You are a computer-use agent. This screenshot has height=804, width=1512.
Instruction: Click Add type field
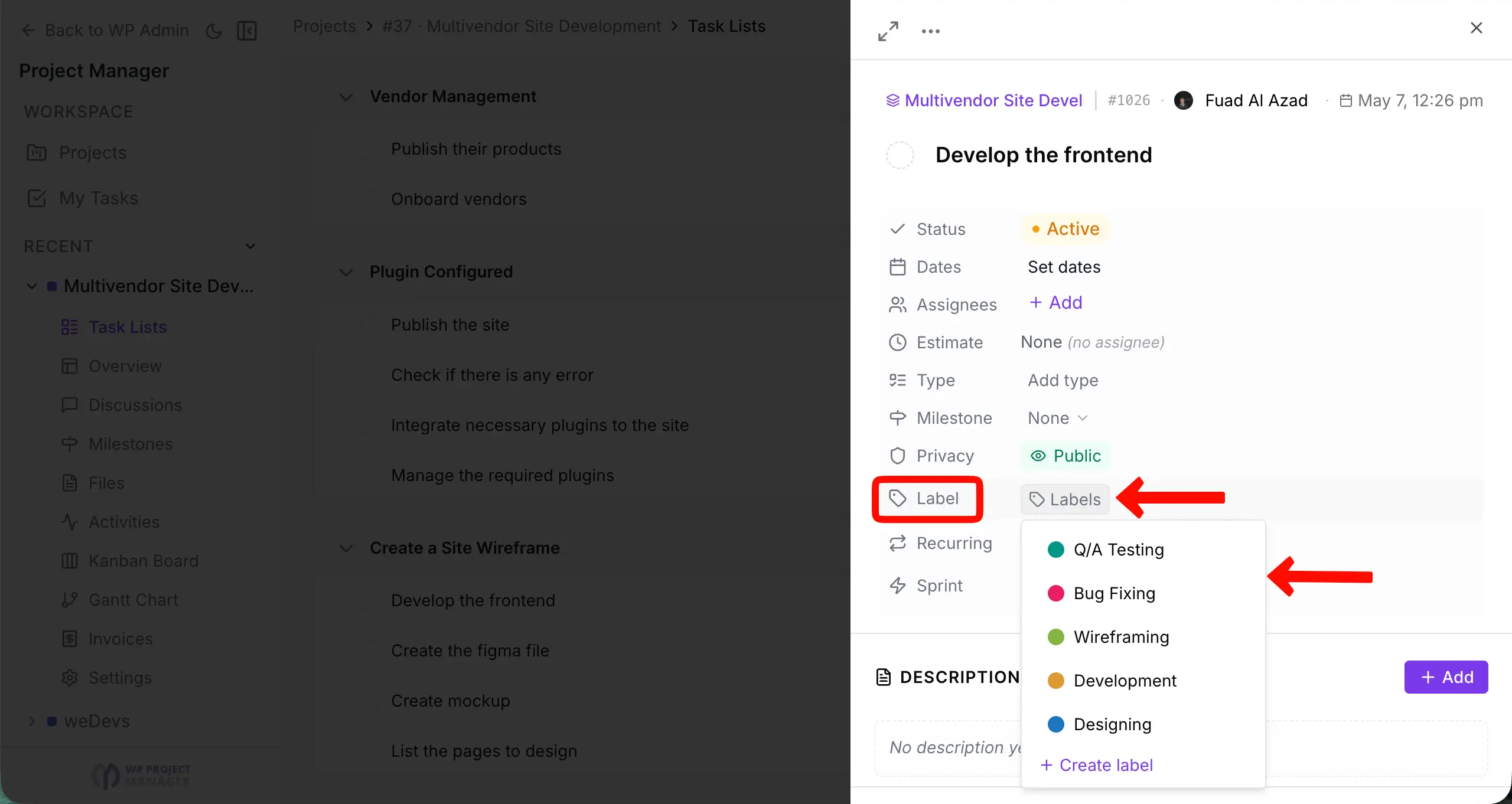coord(1063,381)
